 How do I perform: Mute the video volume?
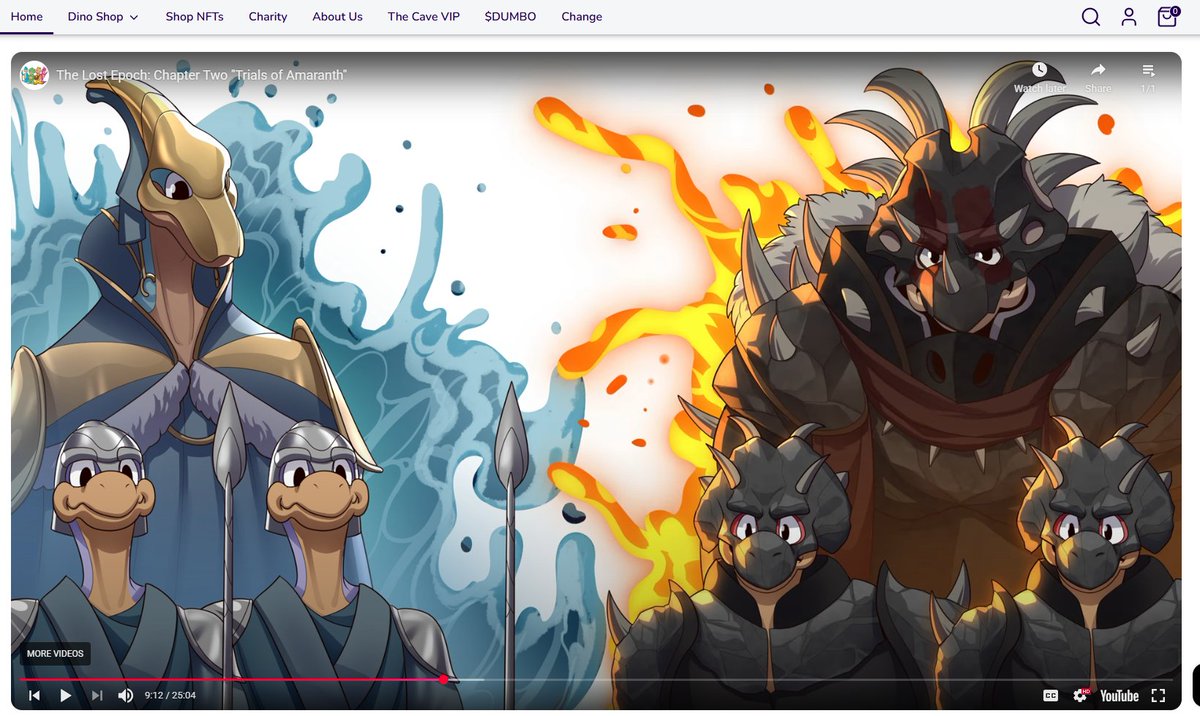pos(126,695)
